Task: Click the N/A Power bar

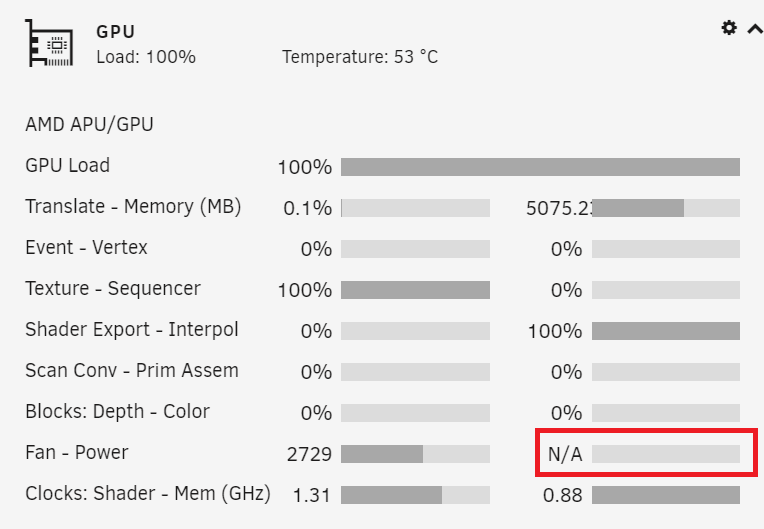Action: [666, 454]
